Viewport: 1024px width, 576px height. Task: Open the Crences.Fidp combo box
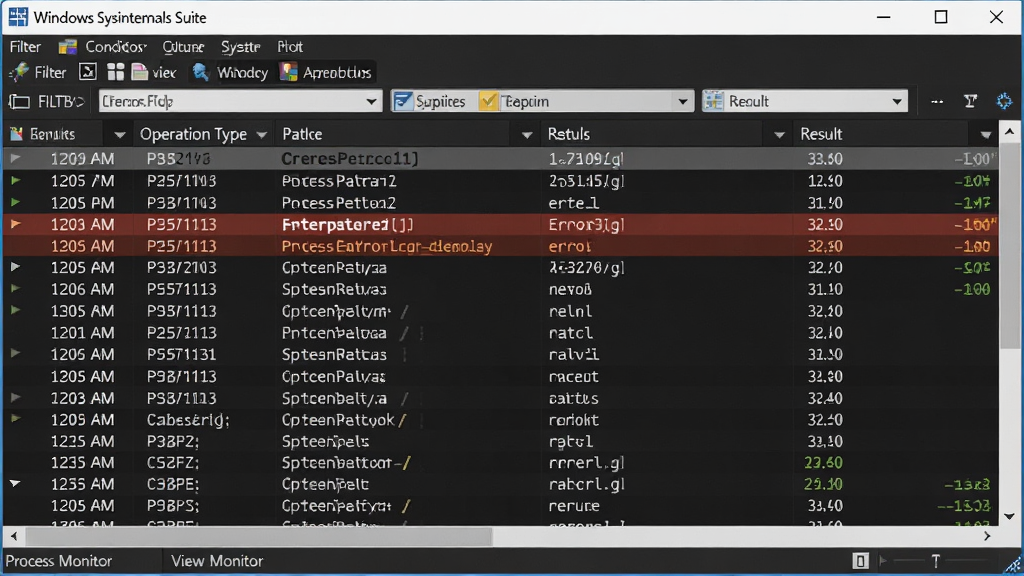pos(240,101)
